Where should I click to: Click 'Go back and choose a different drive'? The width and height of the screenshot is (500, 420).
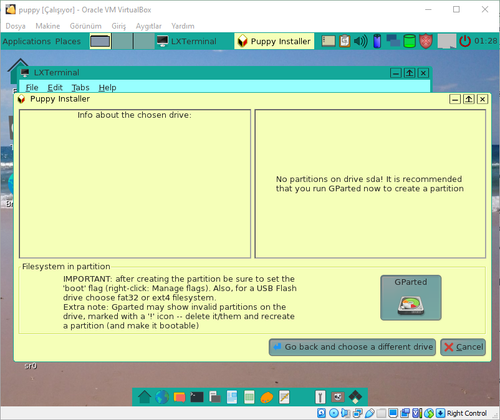pyautogui.click(x=352, y=347)
